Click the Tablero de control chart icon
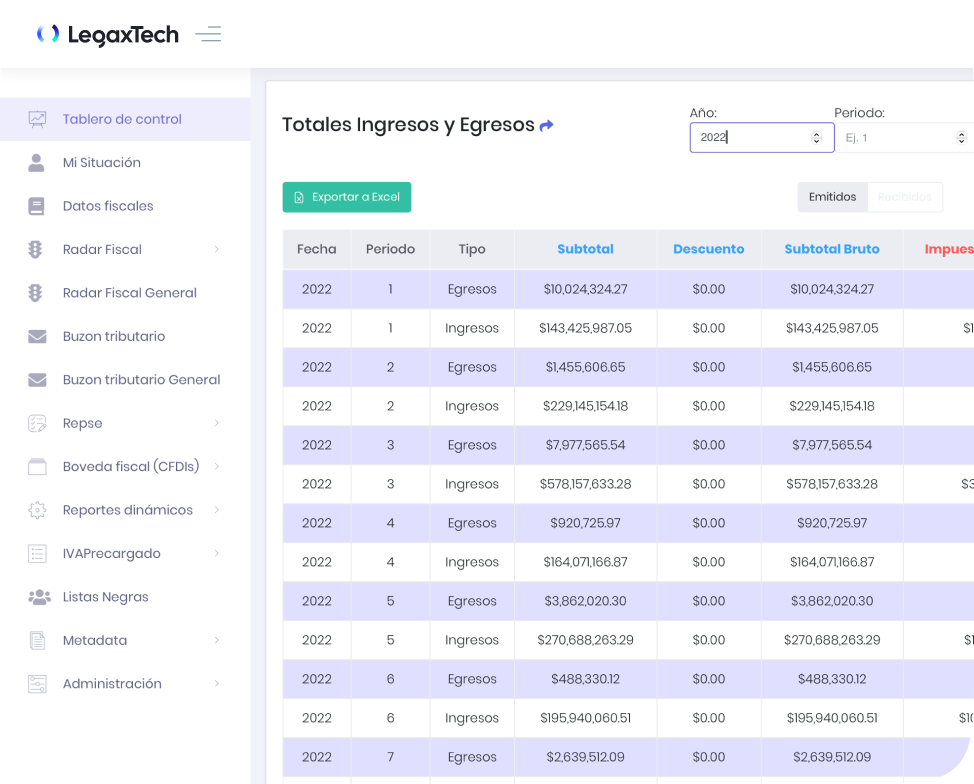 point(37,119)
